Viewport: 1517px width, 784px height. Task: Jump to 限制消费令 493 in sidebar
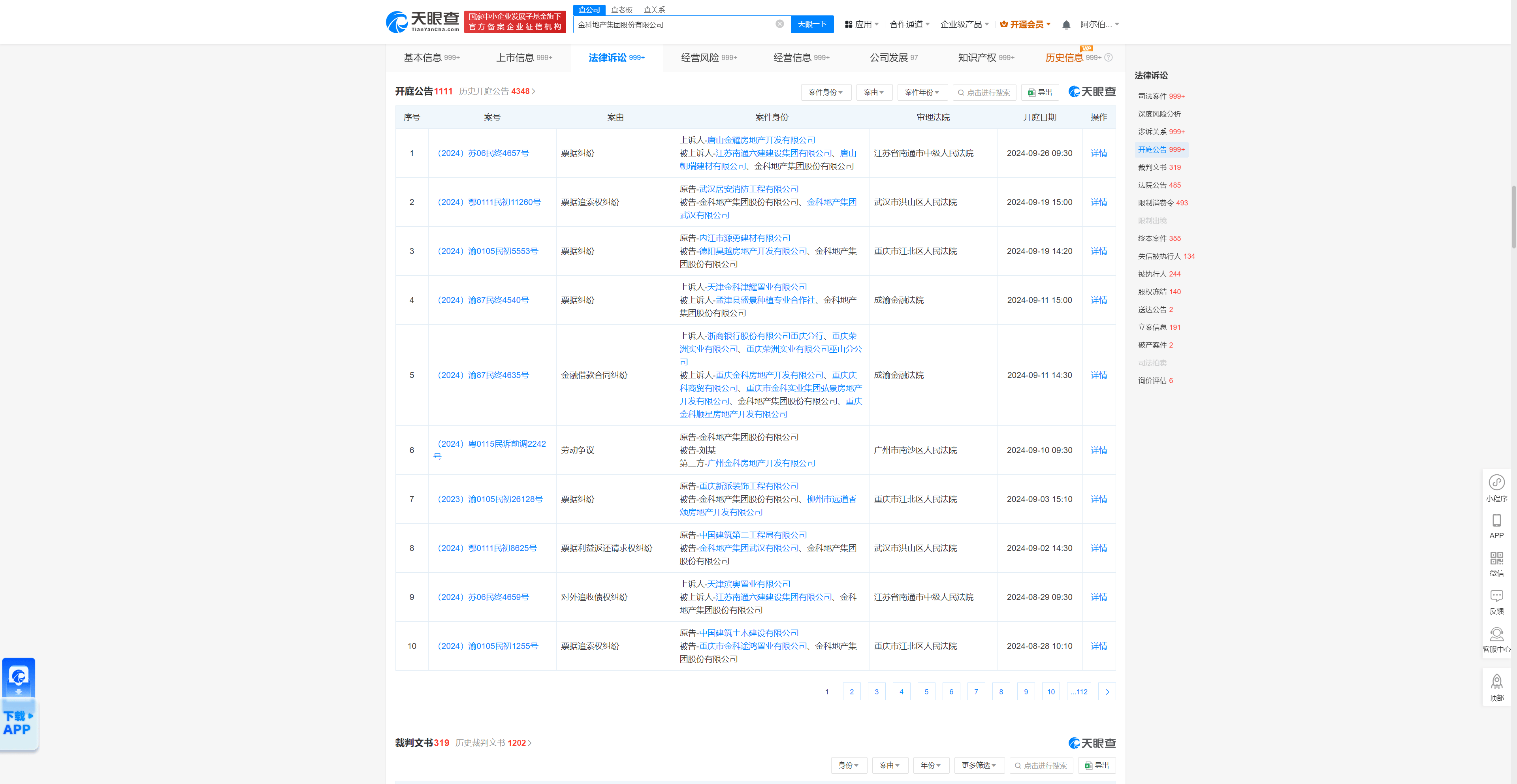(1163, 203)
